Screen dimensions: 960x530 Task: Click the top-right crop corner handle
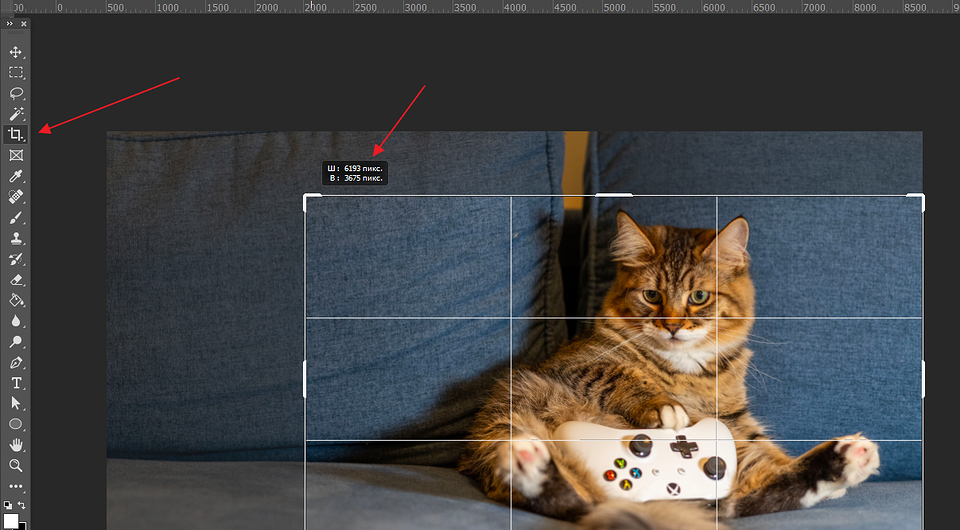coord(921,197)
